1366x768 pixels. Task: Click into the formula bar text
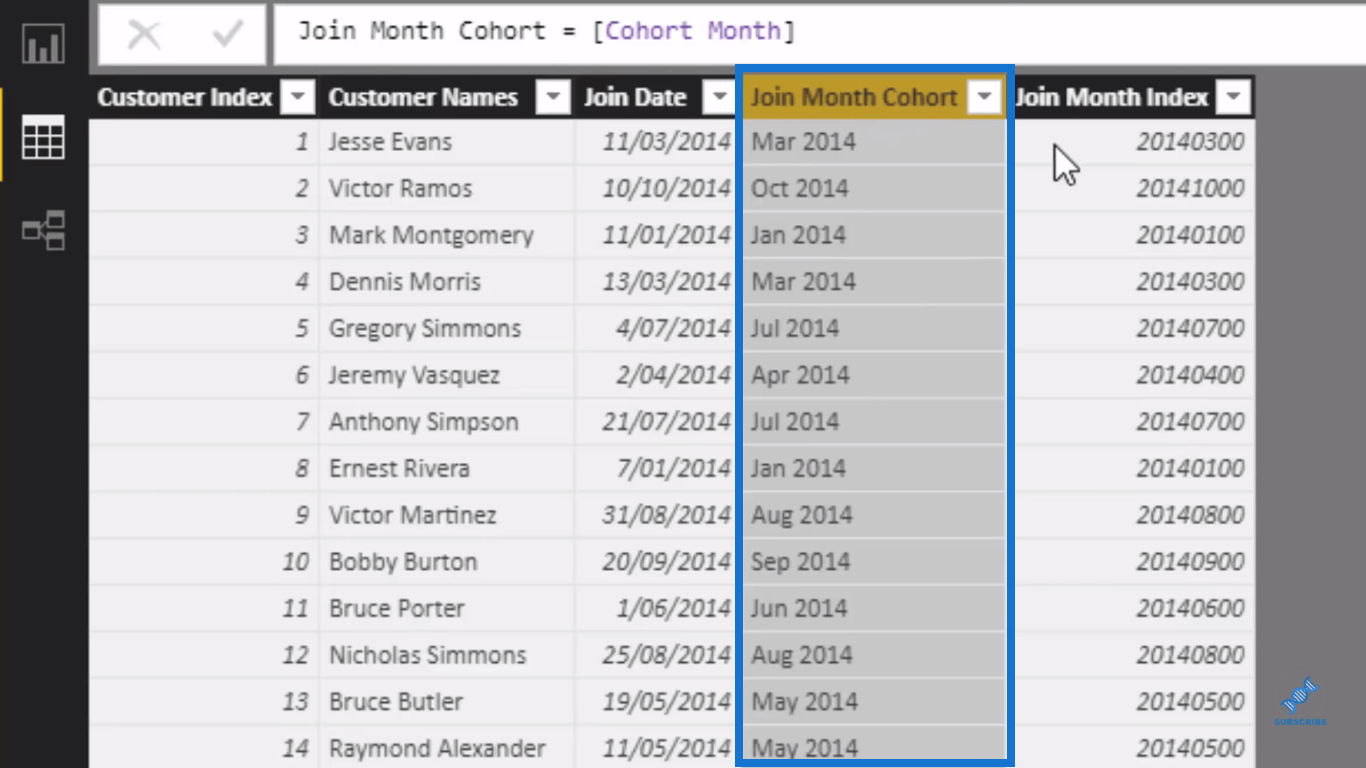click(x=546, y=31)
